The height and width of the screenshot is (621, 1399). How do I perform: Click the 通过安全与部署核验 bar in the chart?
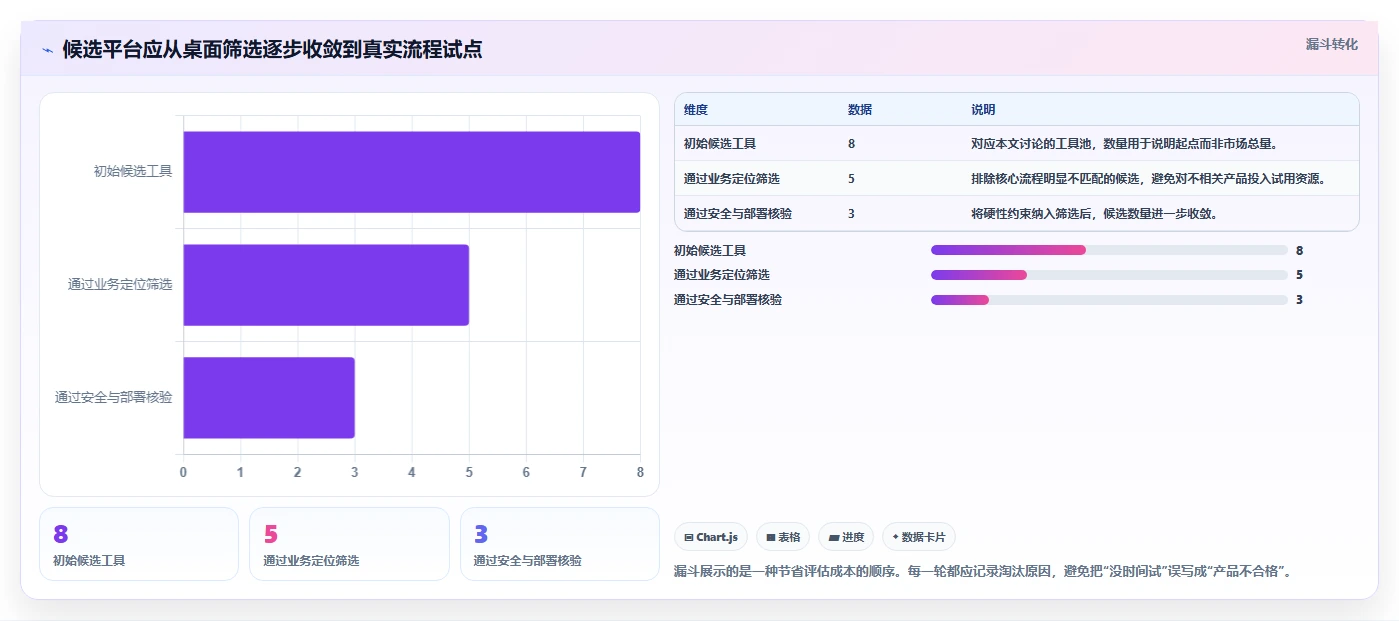[x=269, y=398]
